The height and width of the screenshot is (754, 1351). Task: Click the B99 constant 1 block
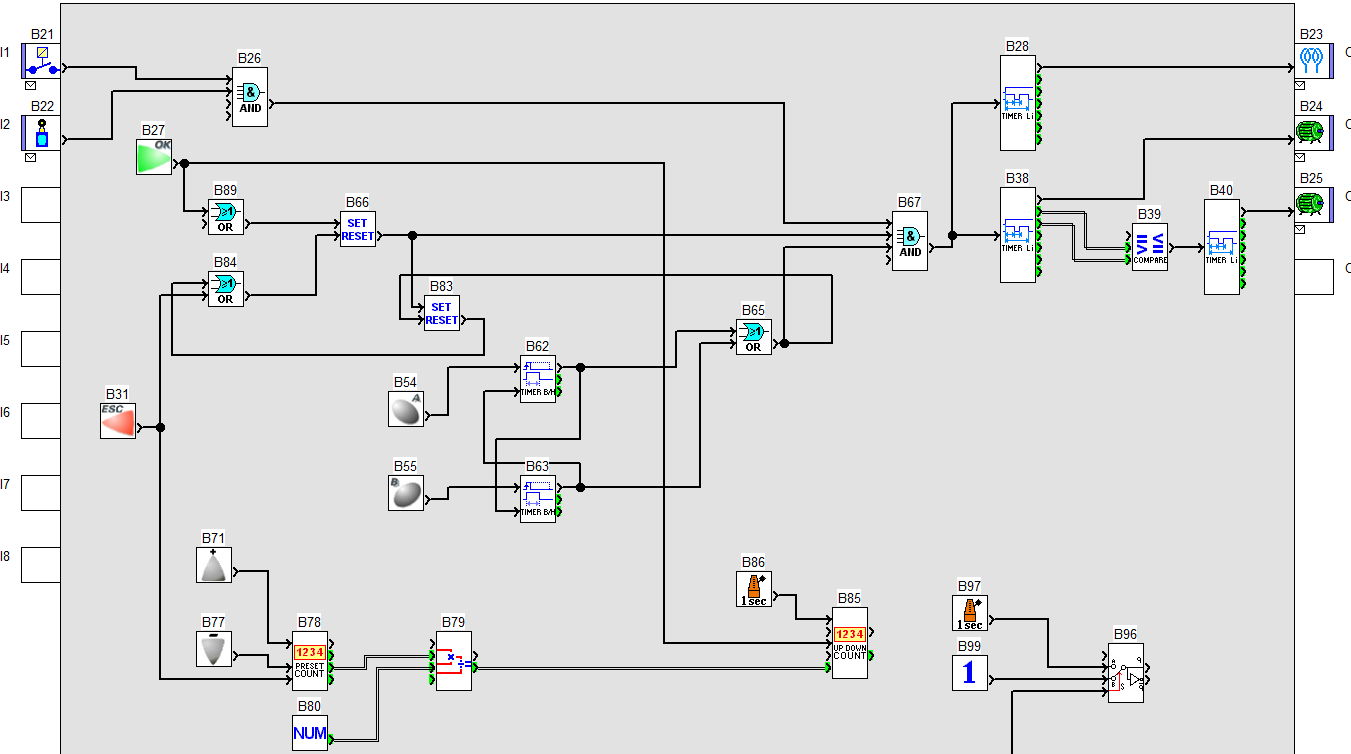click(x=968, y=673)
